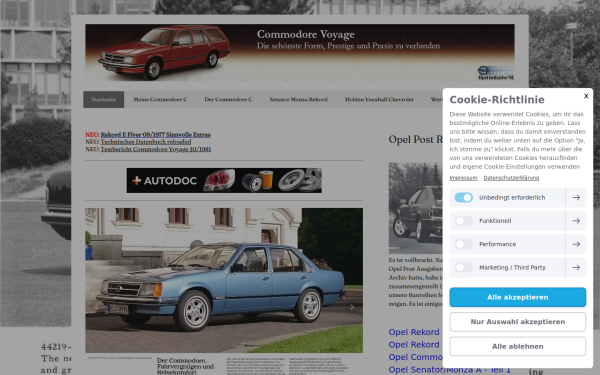Click the AUTODOC advertisement banner
The image size is (600, 375).
pyautogui.click(x=224, y=180)
